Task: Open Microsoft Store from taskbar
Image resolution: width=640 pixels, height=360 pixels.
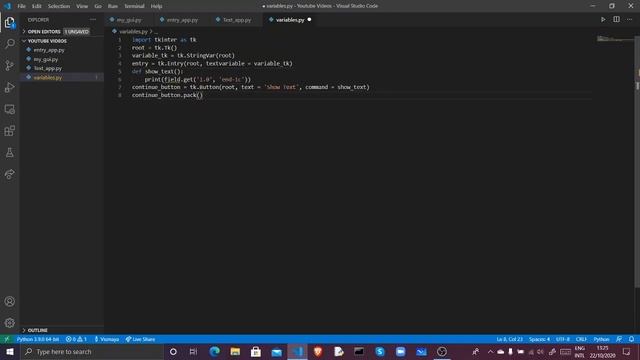Action: click(256, 351)
